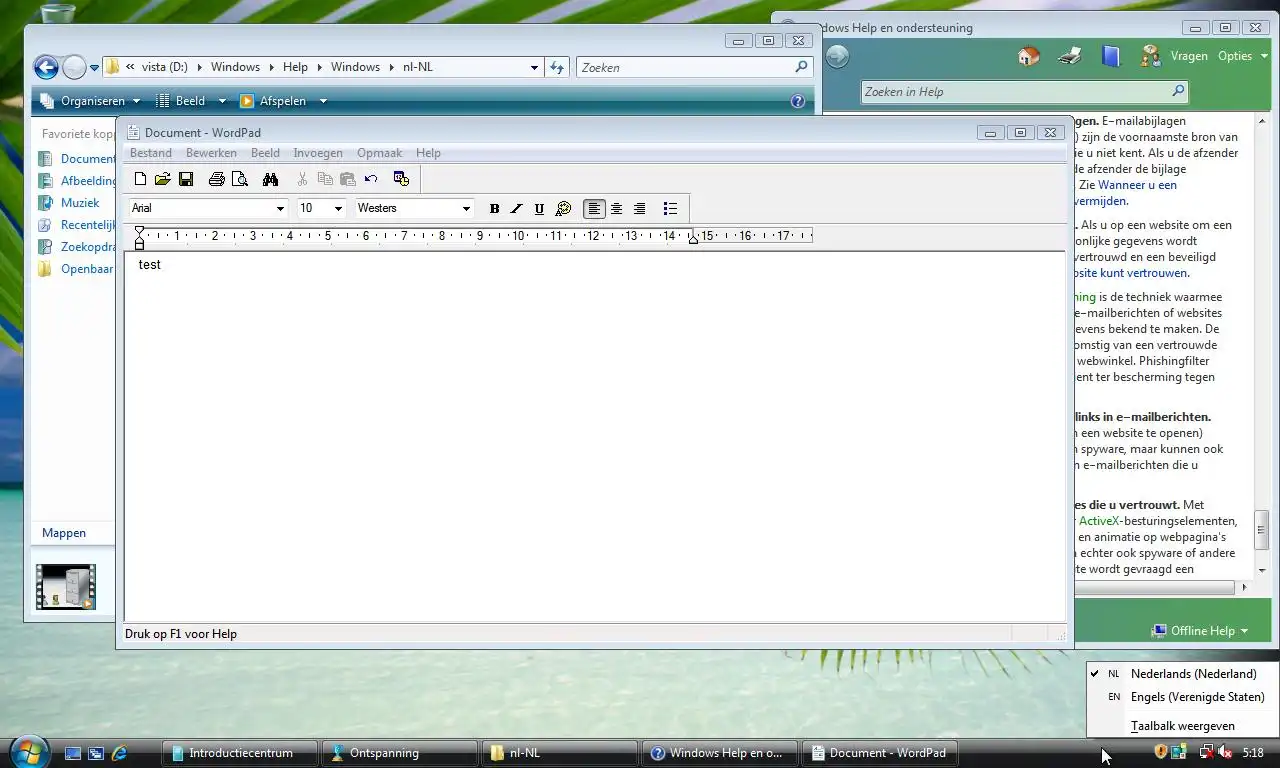This screenshot has width=1280, height=768.
Task: Open the Opmaak menu
Action: 379,153
